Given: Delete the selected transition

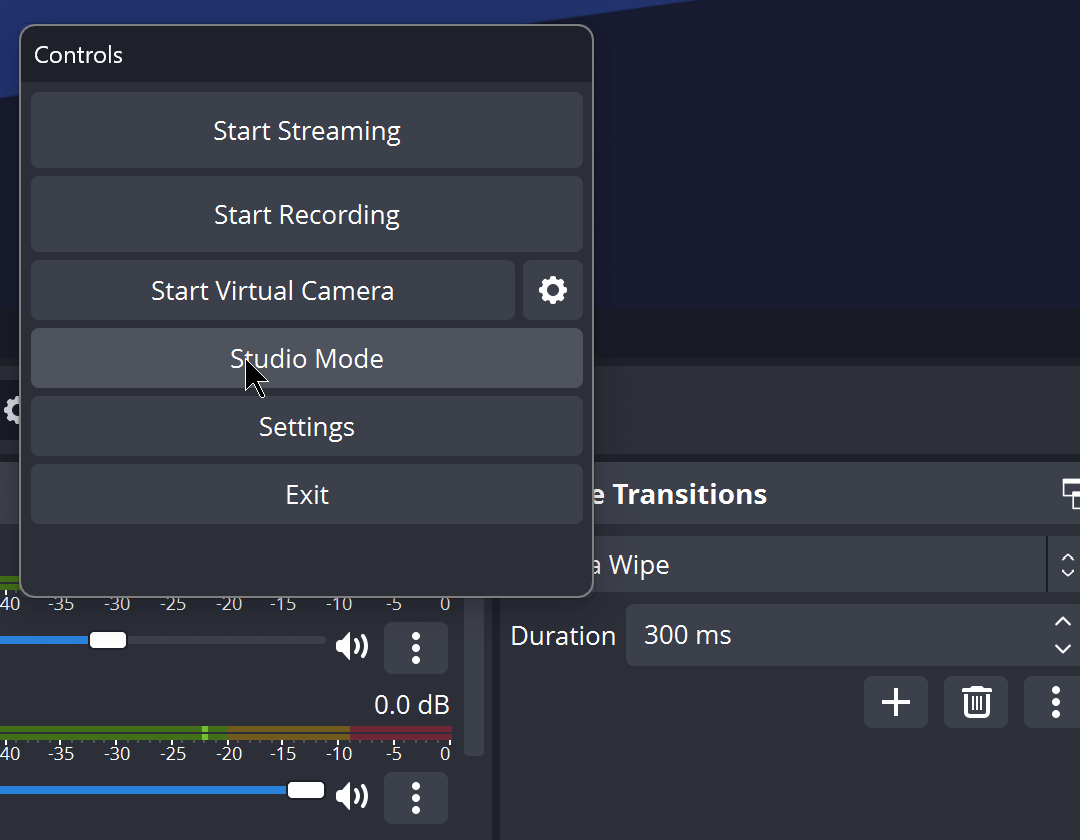Looking at the screenshot, I should pos(975,702).
